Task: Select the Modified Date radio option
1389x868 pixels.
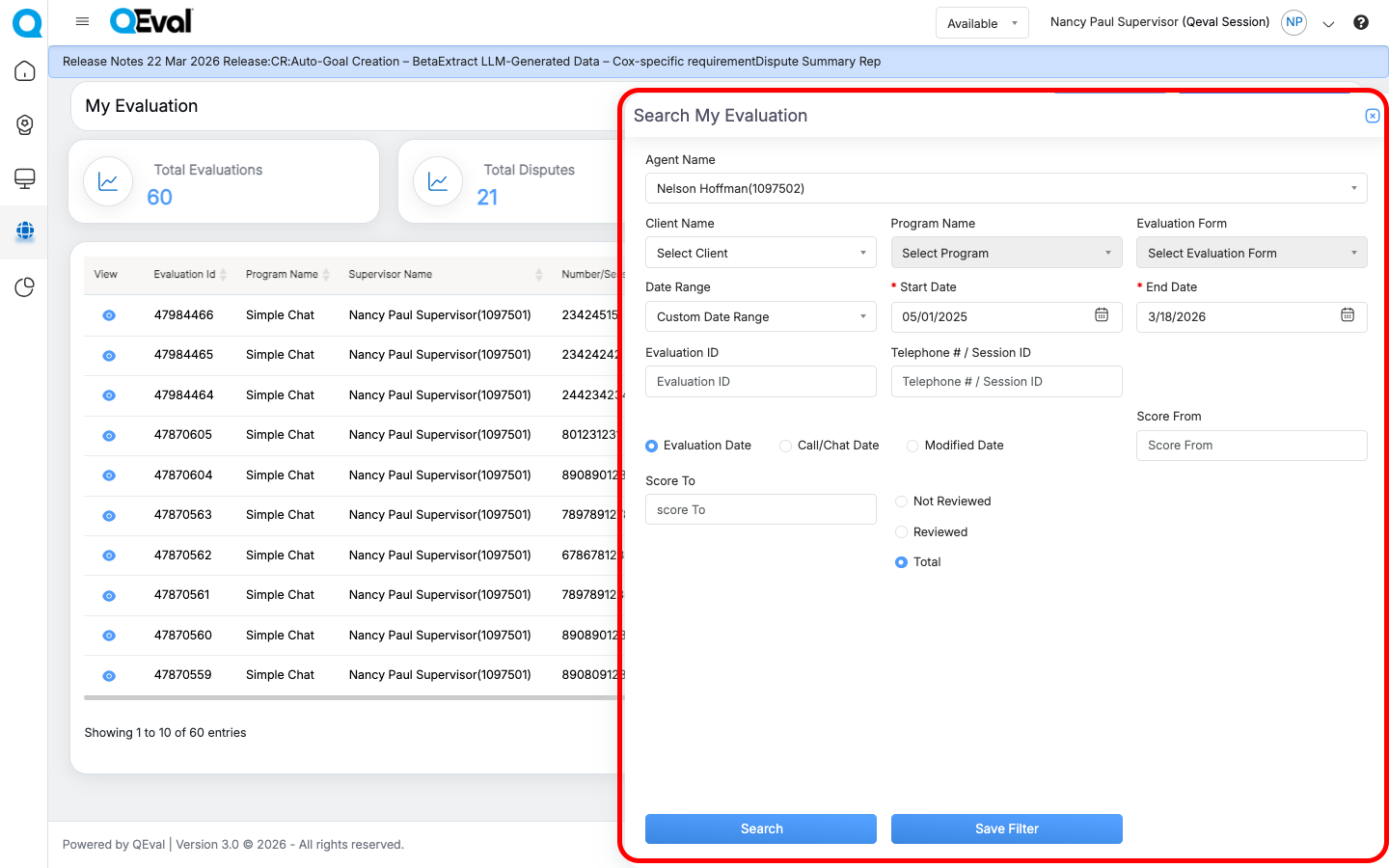Action: point(912,446)
